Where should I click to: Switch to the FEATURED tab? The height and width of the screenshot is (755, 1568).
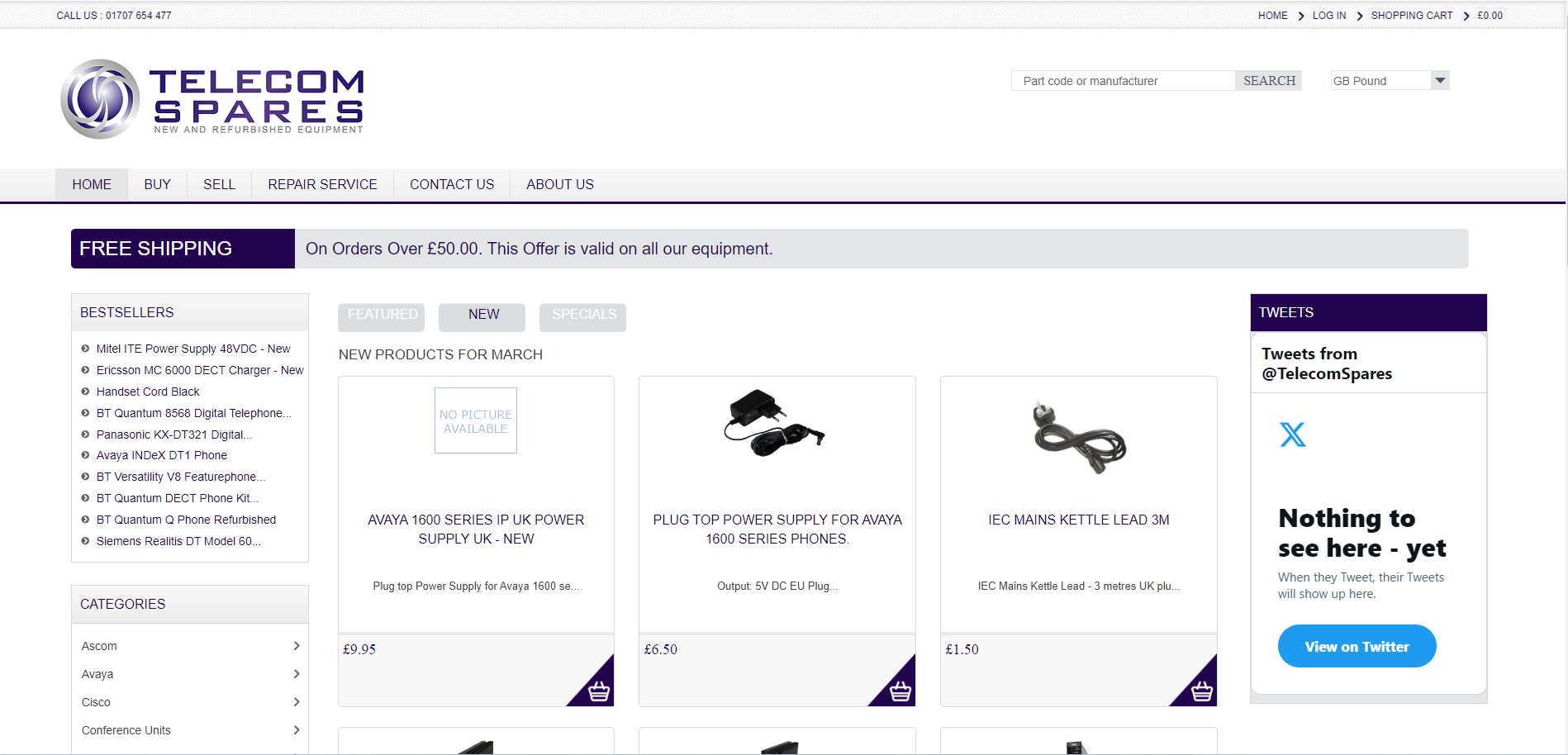[x=381, y=316]
